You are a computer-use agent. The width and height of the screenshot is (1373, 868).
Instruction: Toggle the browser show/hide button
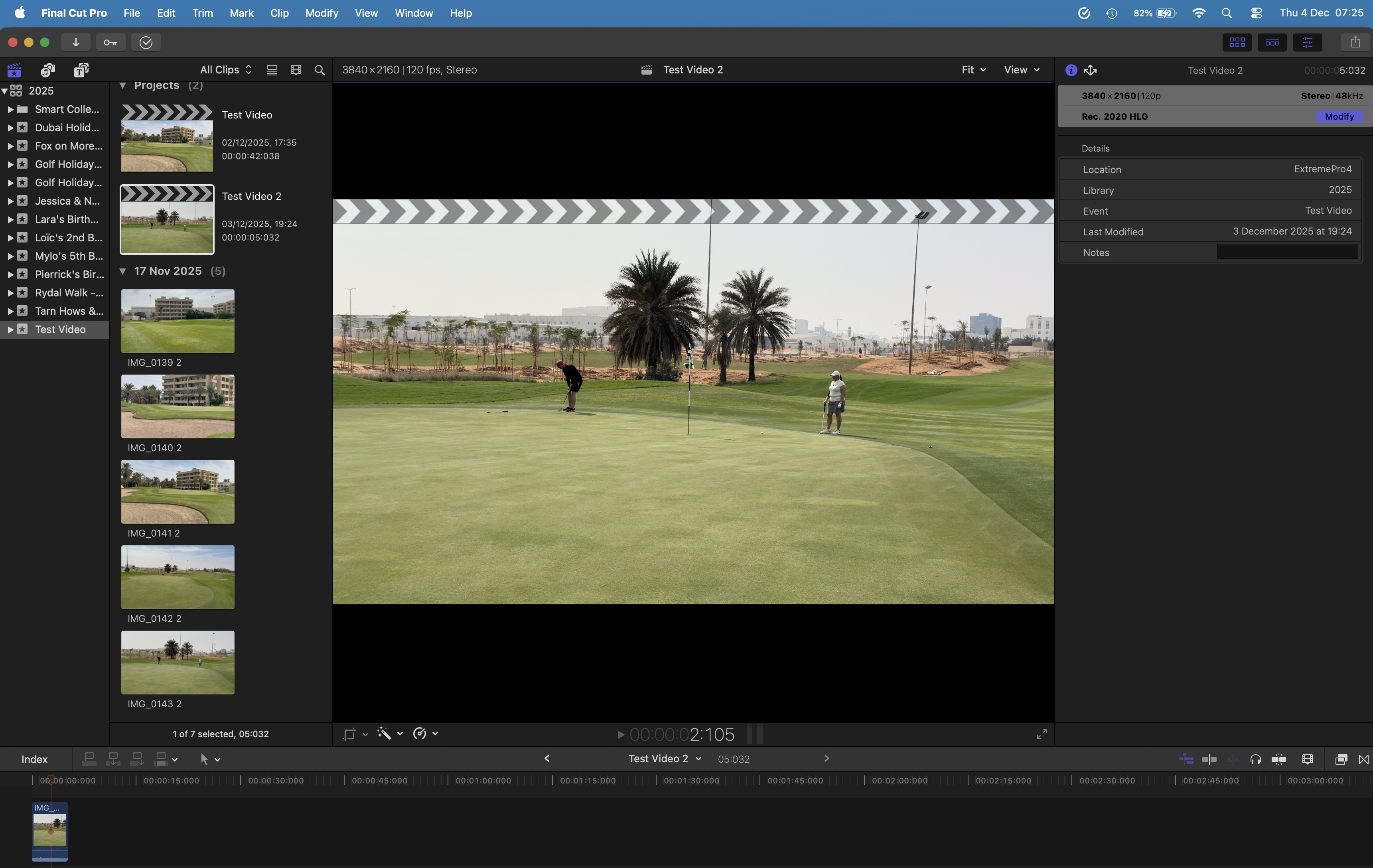(x=1237, y=42)
